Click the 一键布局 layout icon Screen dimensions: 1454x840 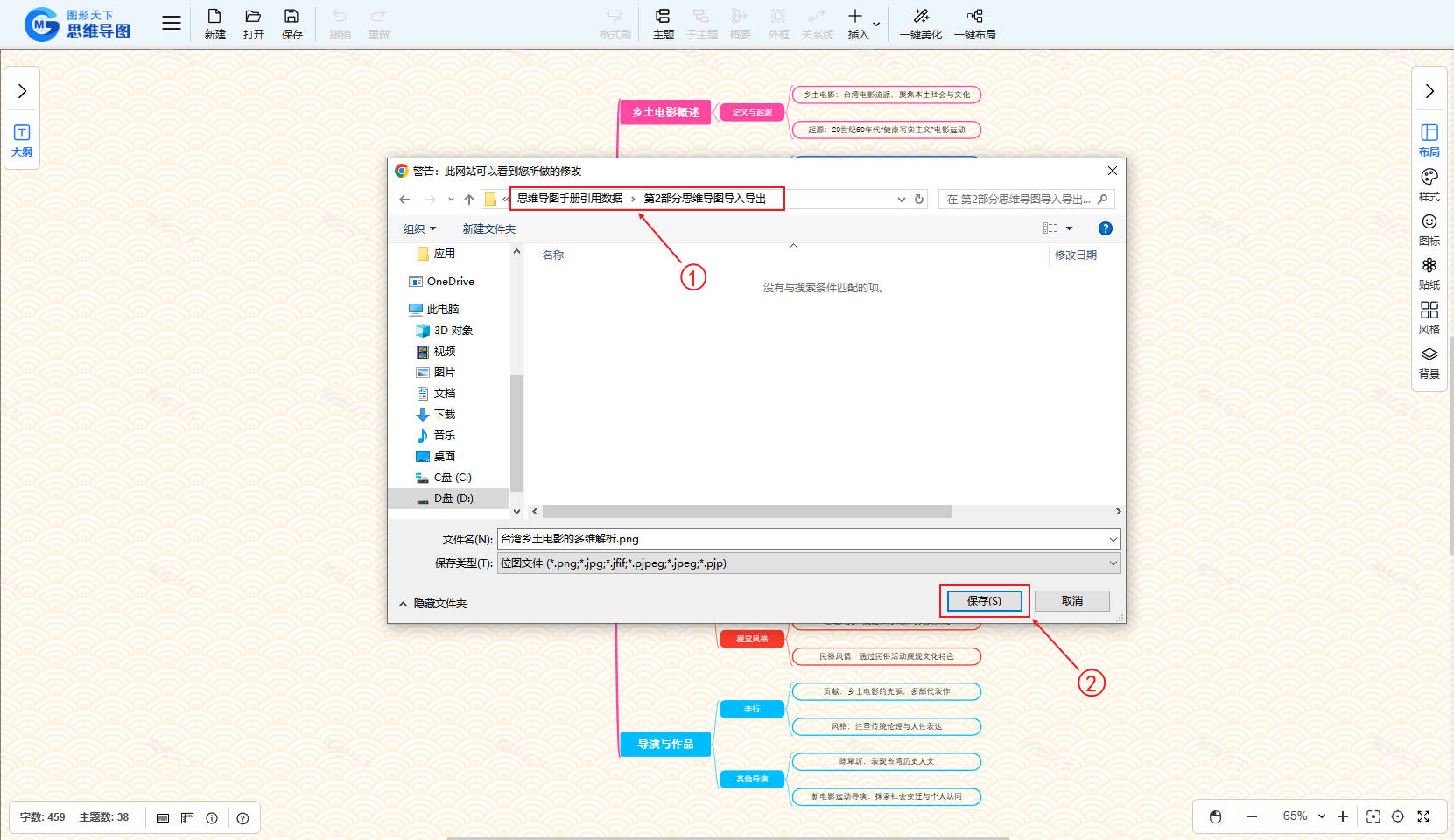pyautogui.click(x=974, y=17)
